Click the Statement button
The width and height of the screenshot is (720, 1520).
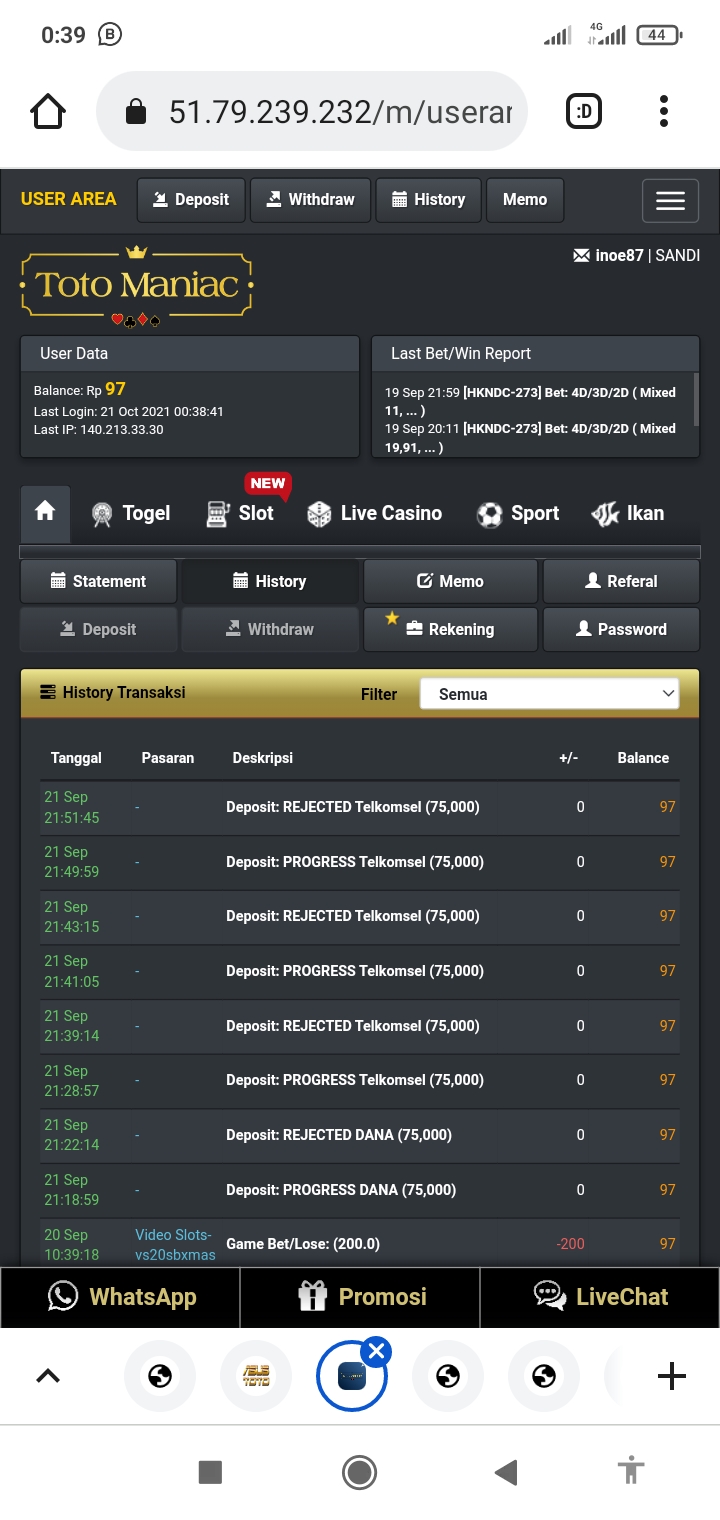click(x=98, y=581)
